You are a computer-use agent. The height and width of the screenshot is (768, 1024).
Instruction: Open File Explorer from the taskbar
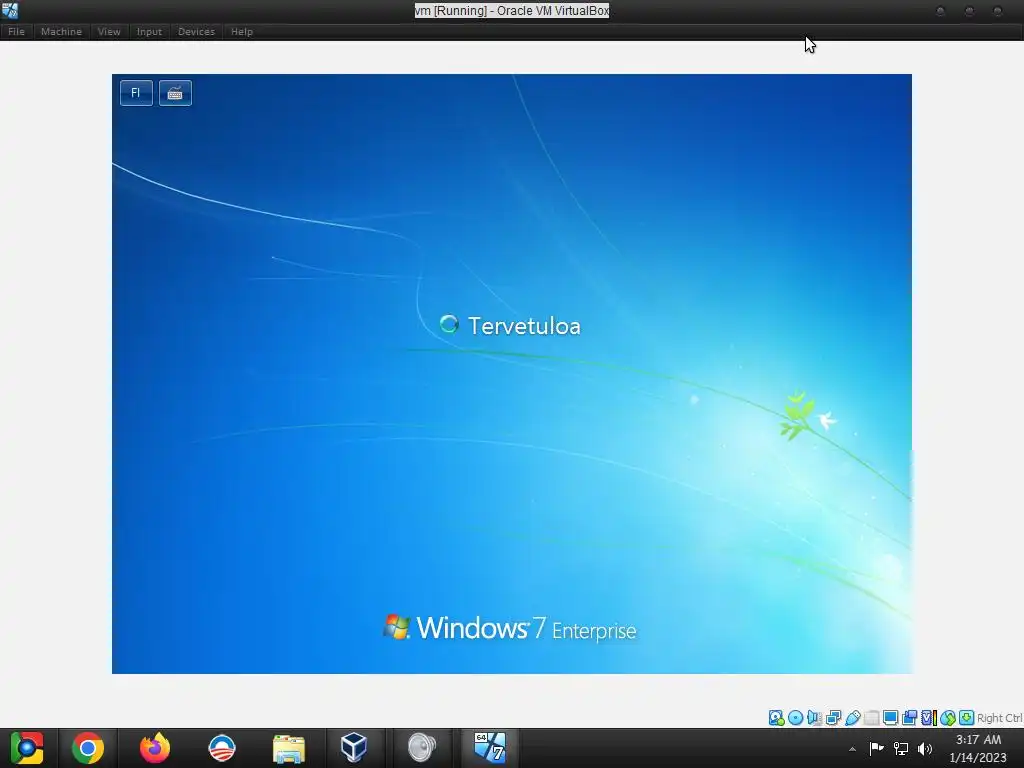(x=289, y=748)
